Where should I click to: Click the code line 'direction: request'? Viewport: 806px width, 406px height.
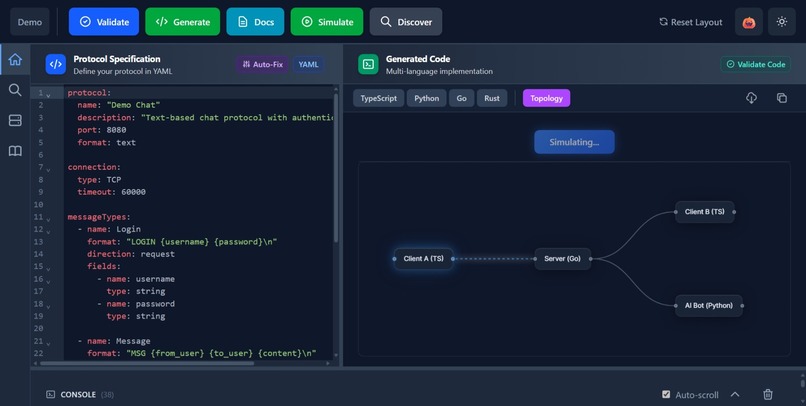click(x=131, y=254)
